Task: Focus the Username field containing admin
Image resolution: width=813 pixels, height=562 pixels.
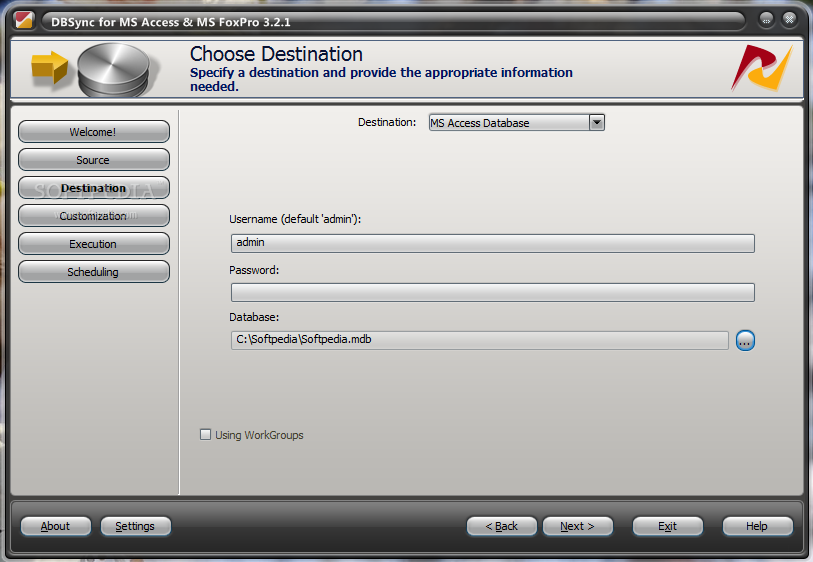Action: [493, 243]
